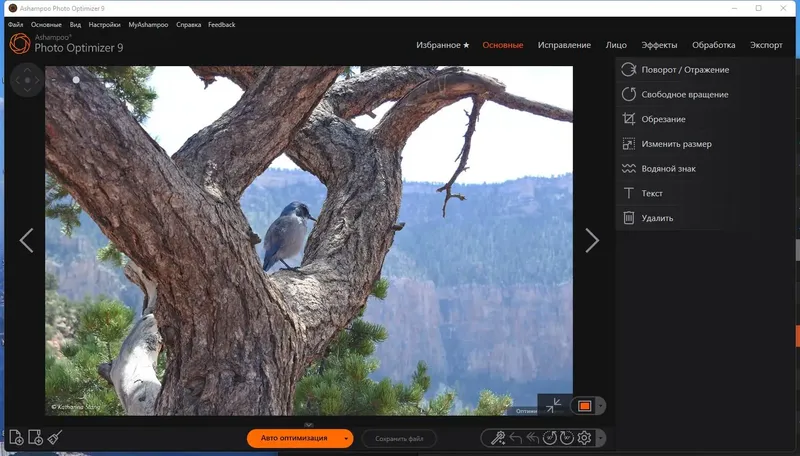Click the single undo arrow
Image resolution: width=800 pixels, height=456 pixels.
[x=515, y=438]
